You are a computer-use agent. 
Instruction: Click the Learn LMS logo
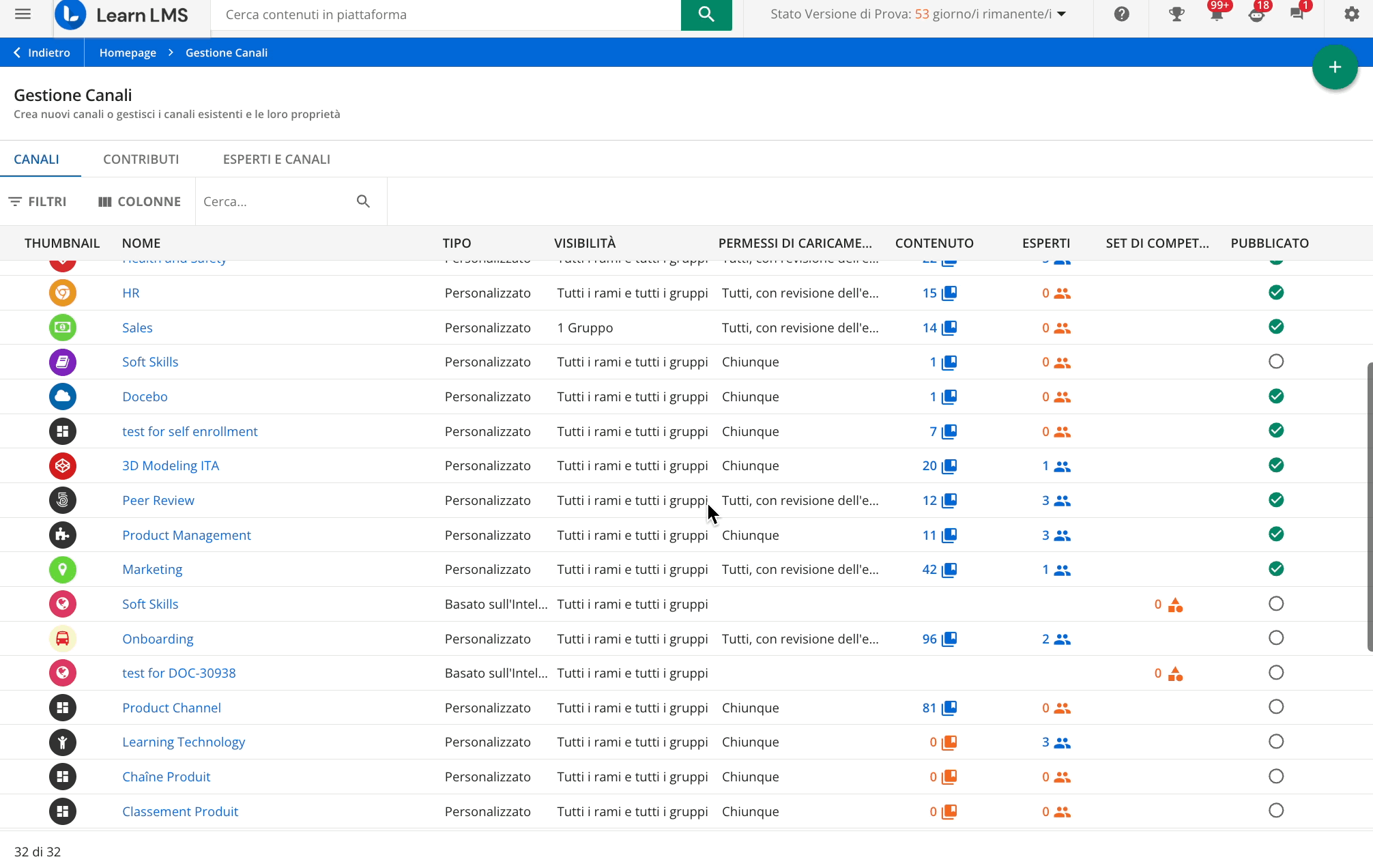[121, 14]
